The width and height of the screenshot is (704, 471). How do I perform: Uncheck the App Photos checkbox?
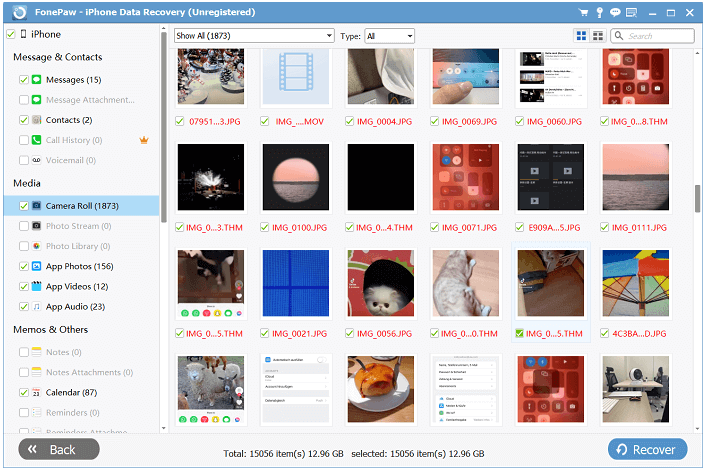[24, 266]
